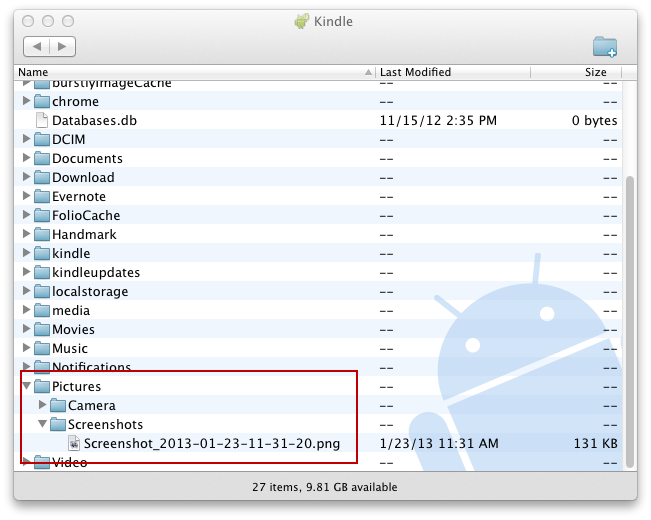Sort by the Name column header
The height and width of the screenshot is (520, 651).
click(x=190, y=72)
